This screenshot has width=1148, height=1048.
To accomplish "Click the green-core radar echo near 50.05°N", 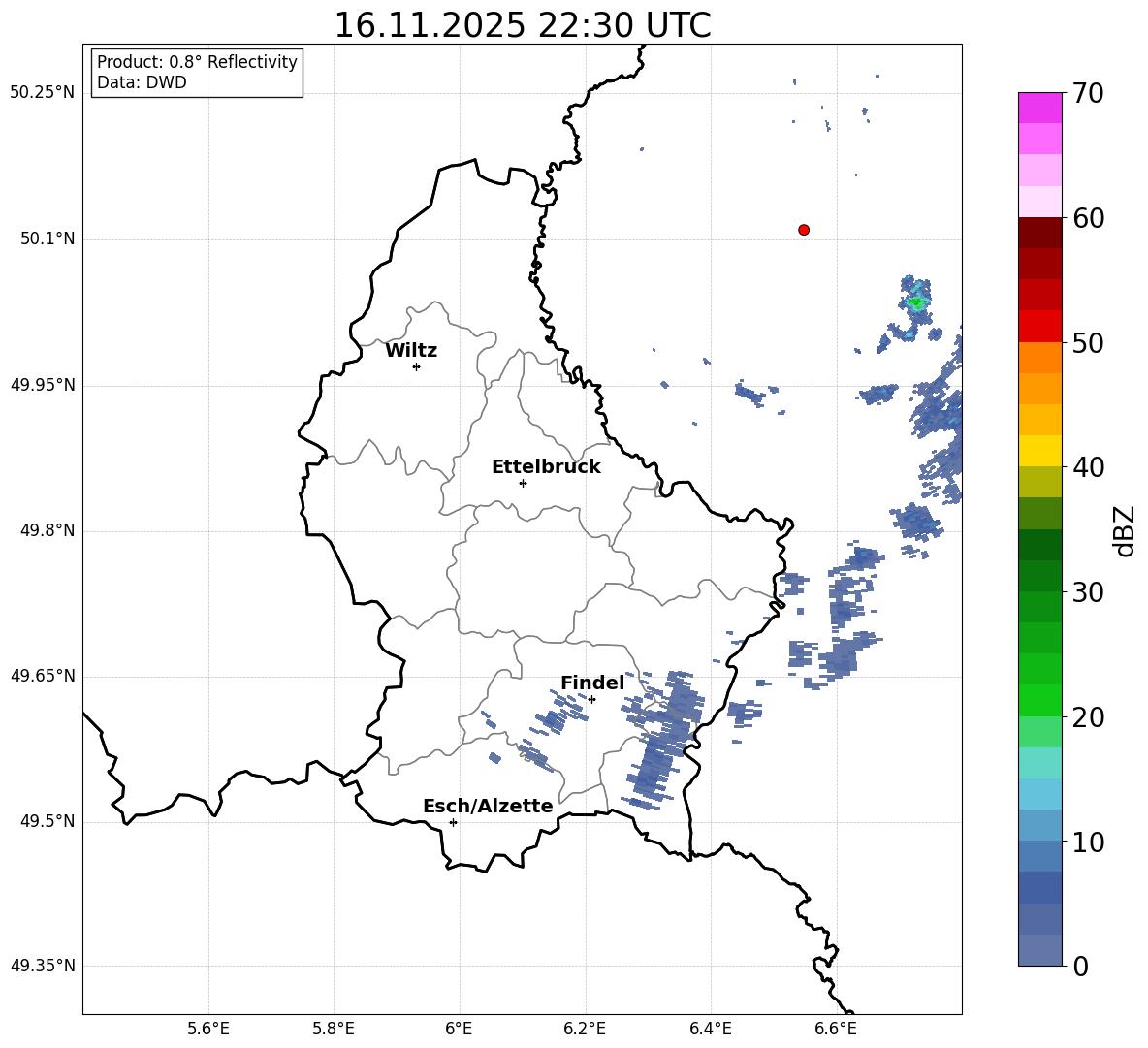I will 916,302.
